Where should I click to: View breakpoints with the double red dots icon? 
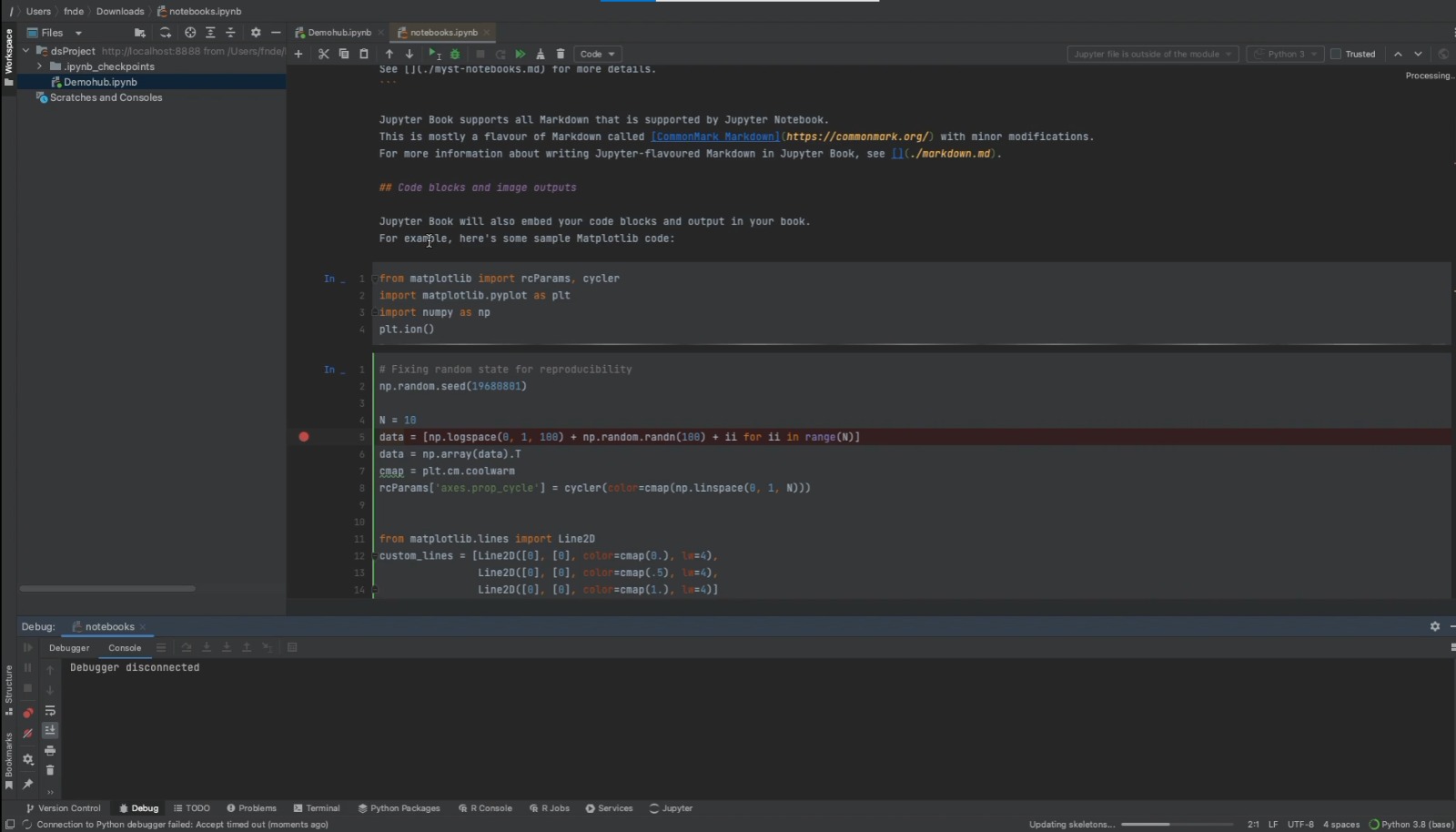pyautogui.click(x=27, y=713)
